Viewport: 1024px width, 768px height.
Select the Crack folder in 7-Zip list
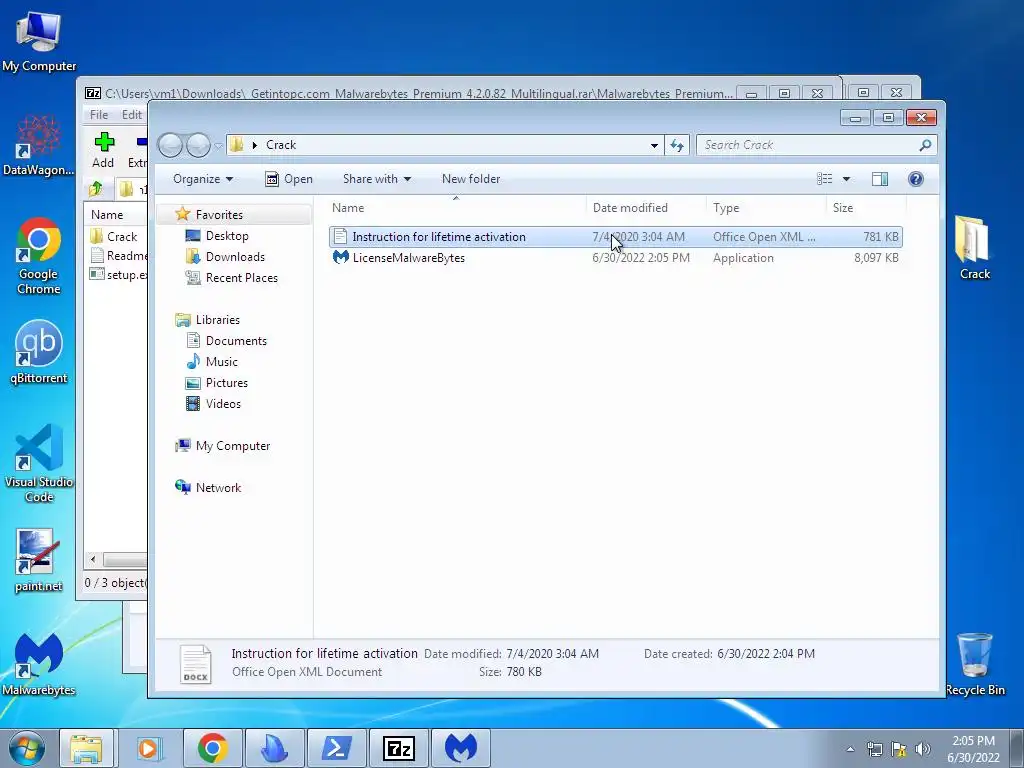[122, 236]
